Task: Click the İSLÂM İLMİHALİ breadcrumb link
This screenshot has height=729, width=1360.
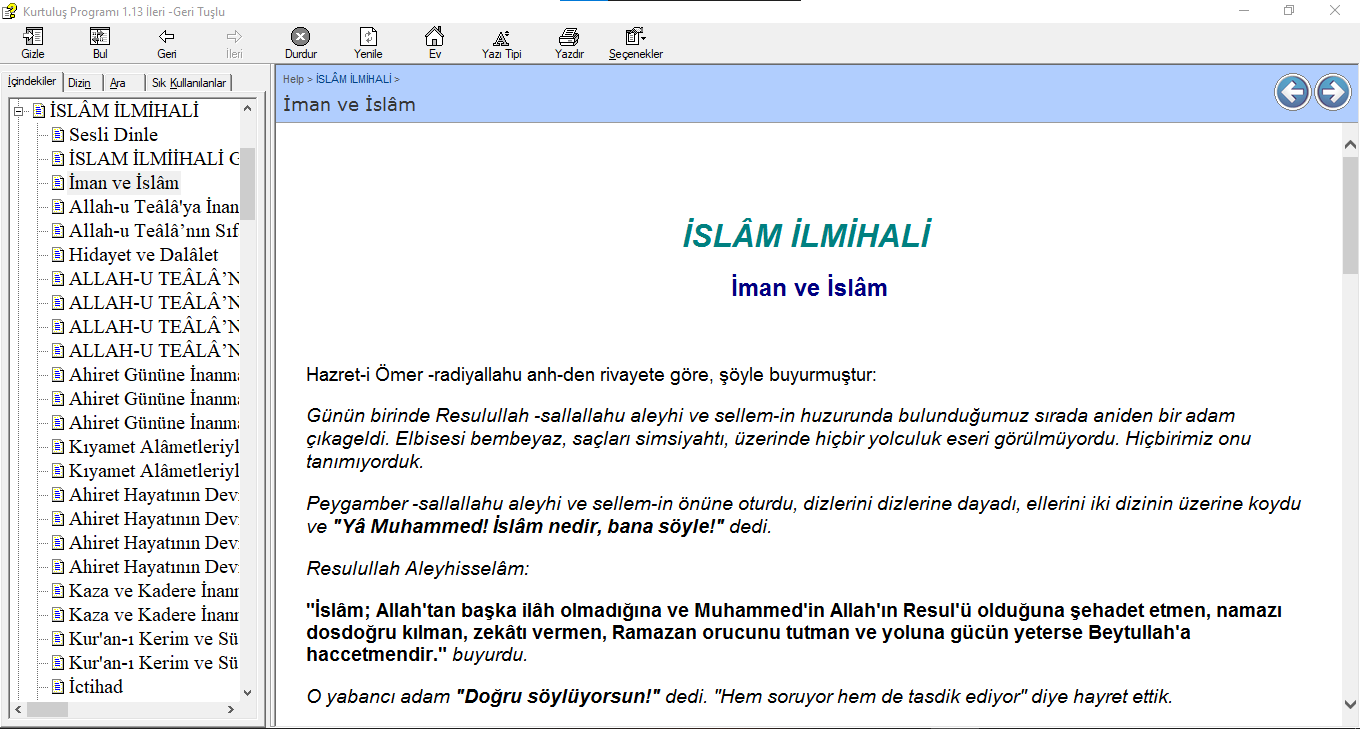Action: click(353, 79)
